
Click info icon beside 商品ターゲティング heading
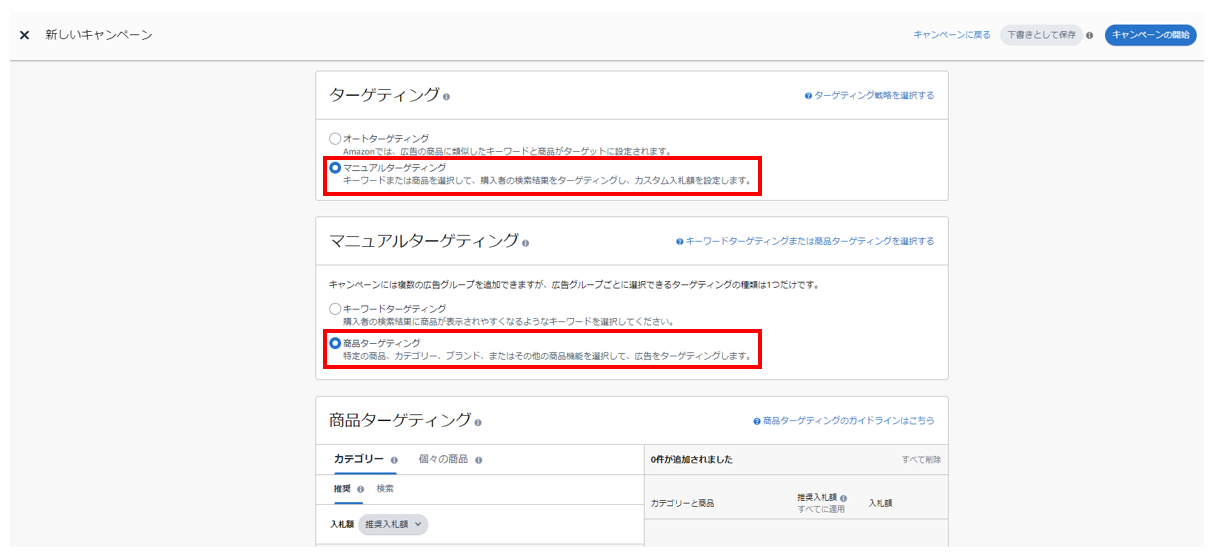click(478, 422)
